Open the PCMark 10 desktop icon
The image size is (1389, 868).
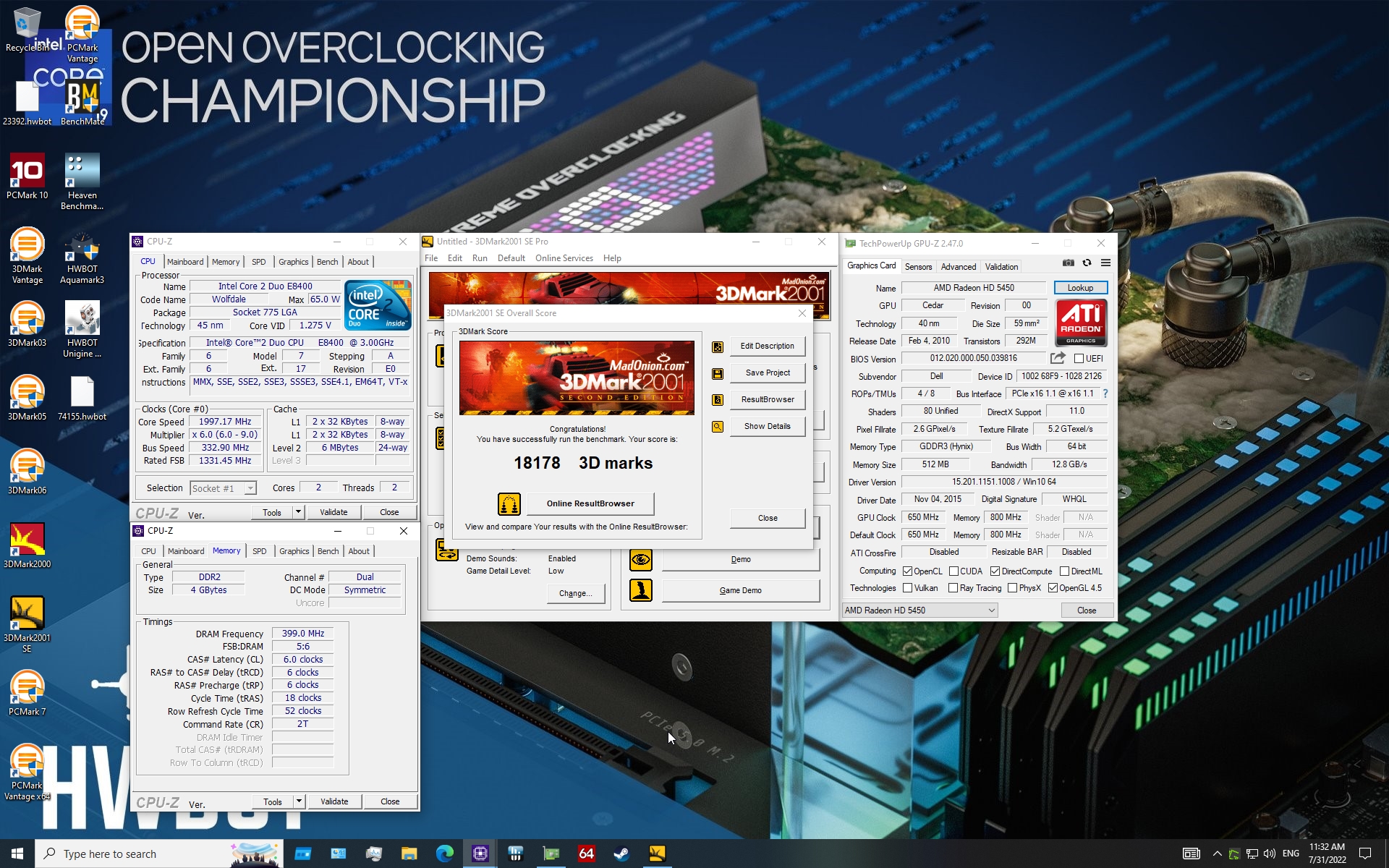pyautogui.click(x=27, y=176)
